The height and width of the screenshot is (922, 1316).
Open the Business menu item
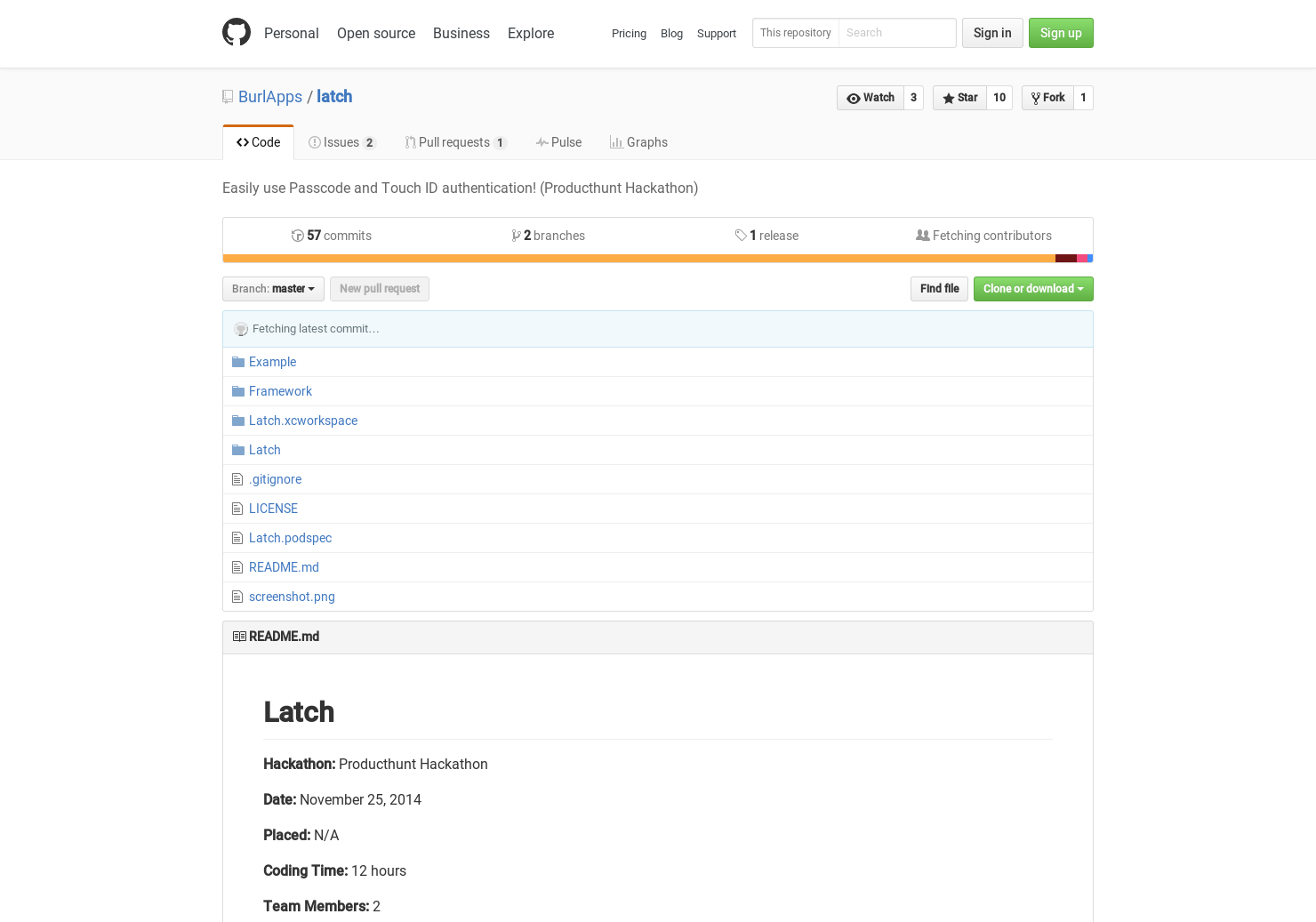pyautogui.click(x=461, y=33)
